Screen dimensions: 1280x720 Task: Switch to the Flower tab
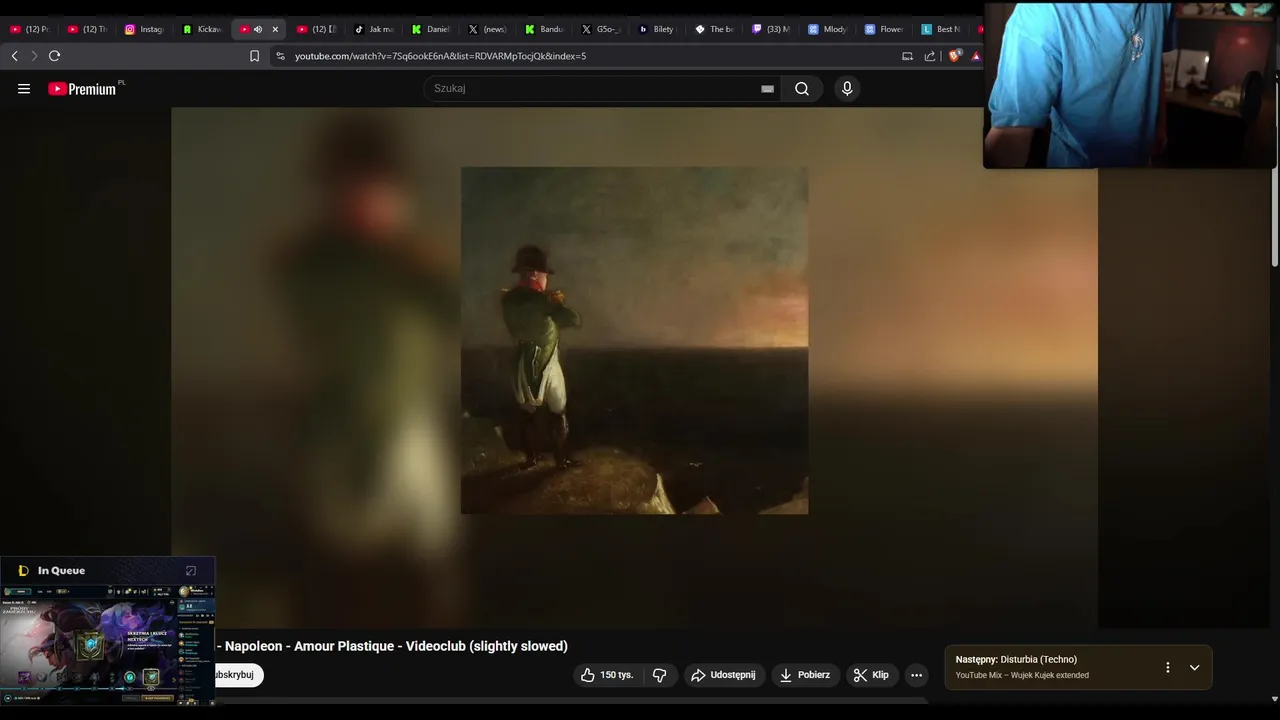(885, 29)
